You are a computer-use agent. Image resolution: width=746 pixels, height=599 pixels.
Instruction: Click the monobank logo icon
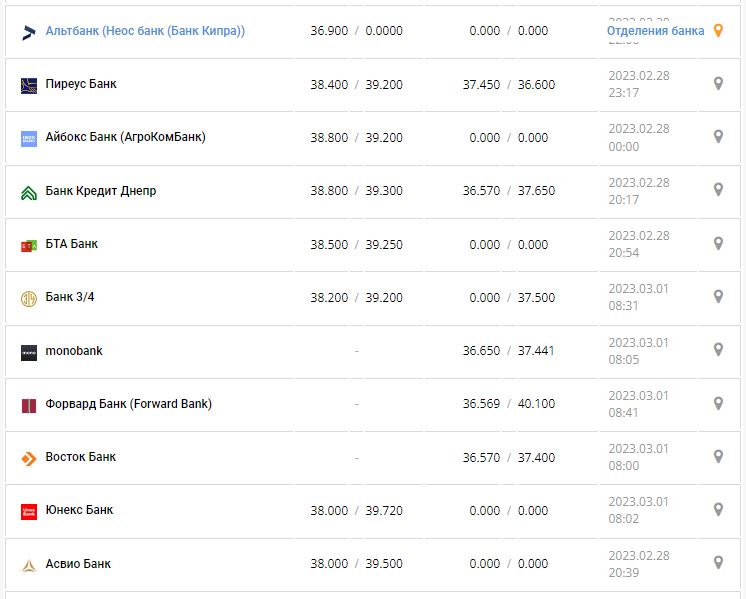coord(28,352)
